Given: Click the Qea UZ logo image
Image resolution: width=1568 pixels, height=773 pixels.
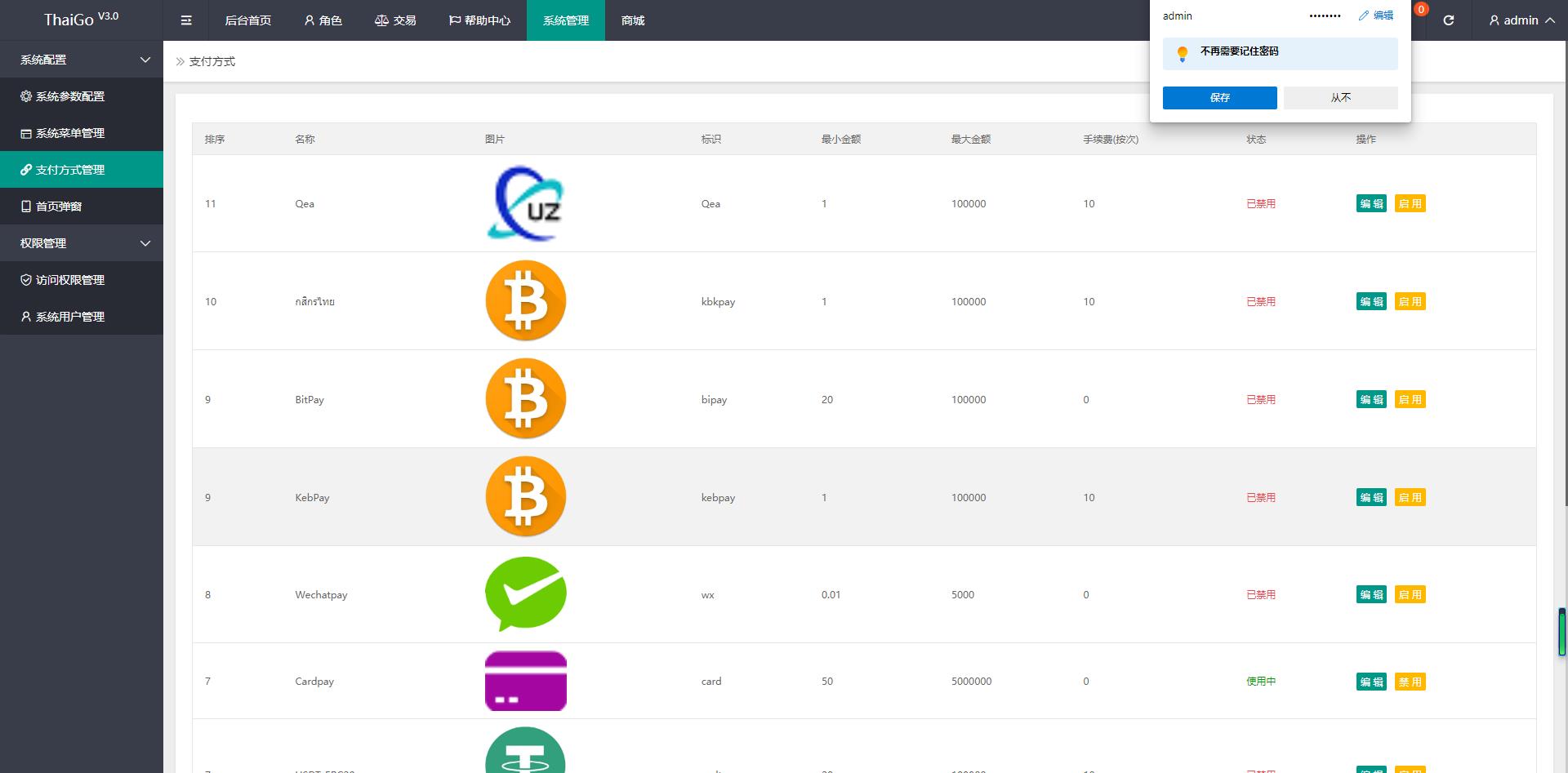Looking at the screenshot, I should click(526, 203).
